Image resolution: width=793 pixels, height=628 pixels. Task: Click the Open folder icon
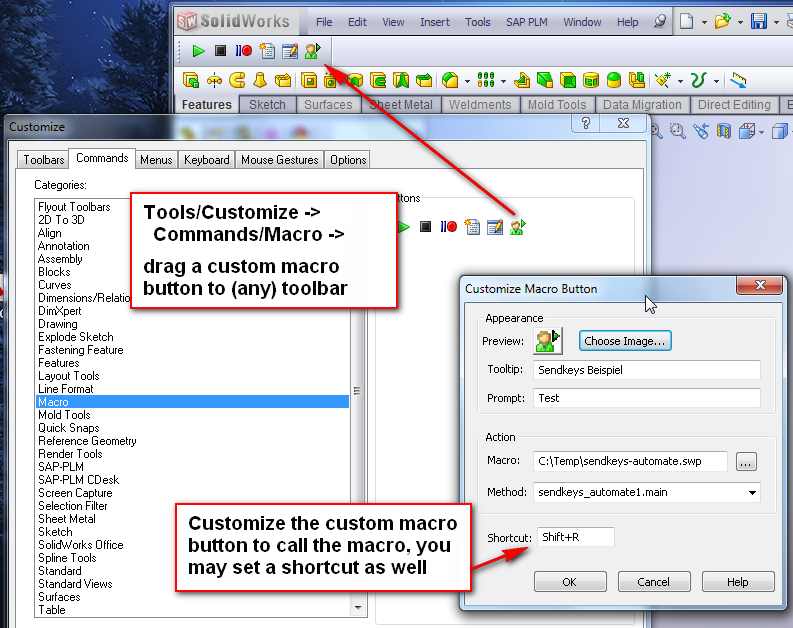pos(722,22)
